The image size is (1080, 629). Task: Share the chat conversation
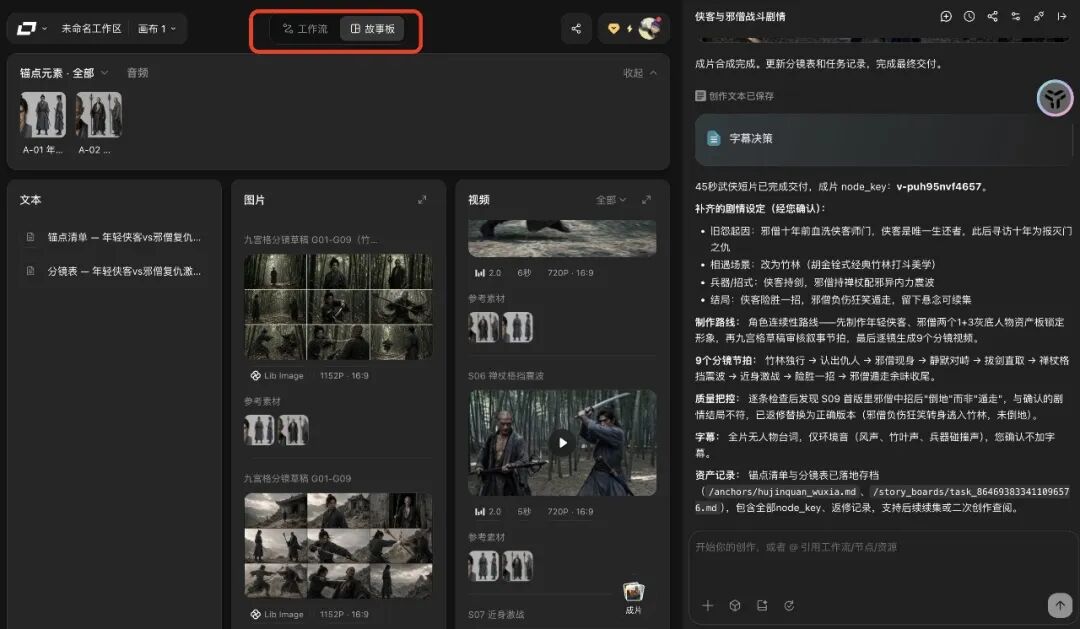993,16
